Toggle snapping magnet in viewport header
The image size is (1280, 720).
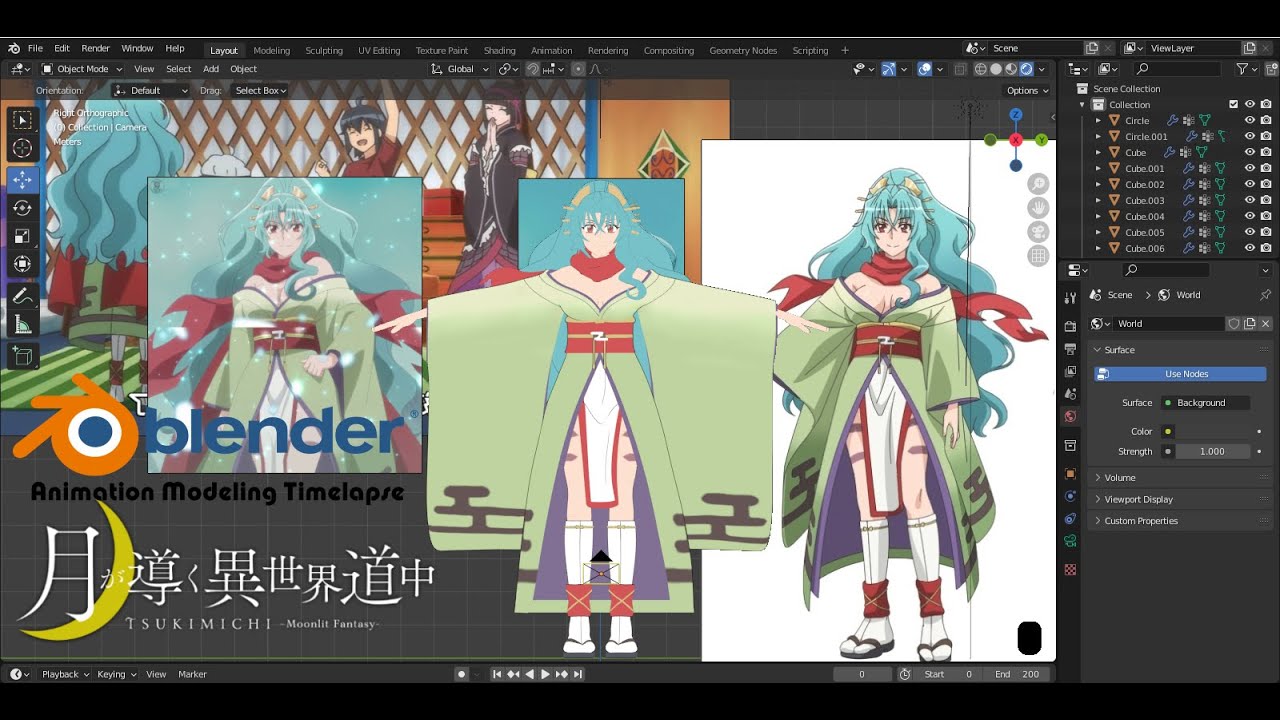tap(533, 69)
